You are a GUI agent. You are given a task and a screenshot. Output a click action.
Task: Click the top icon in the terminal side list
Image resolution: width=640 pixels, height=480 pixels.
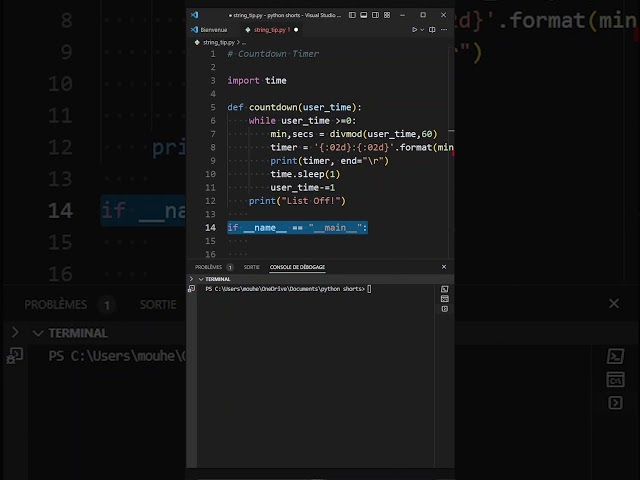pos(444,289)
